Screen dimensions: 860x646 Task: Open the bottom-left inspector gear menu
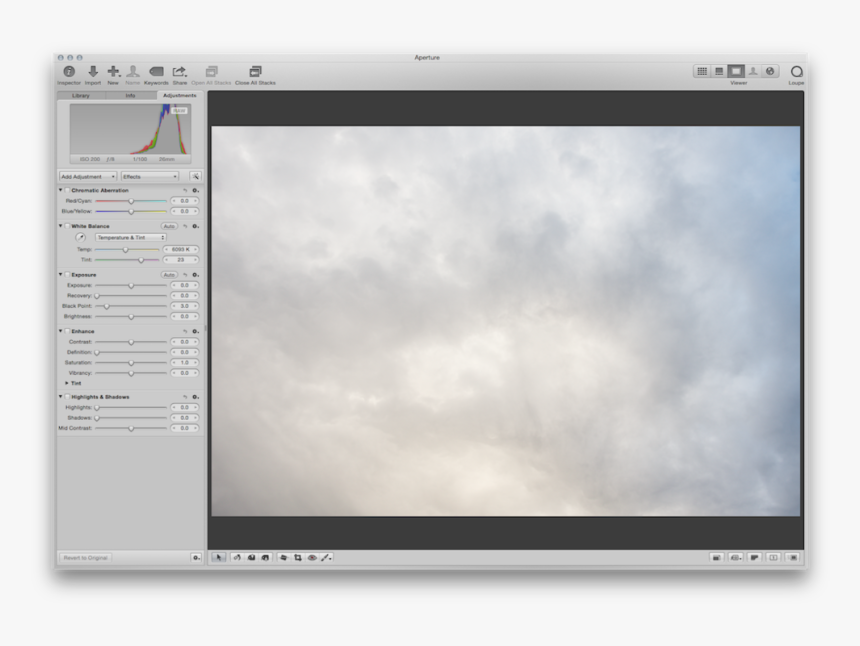pyautogui.click(x=196, y=558)
